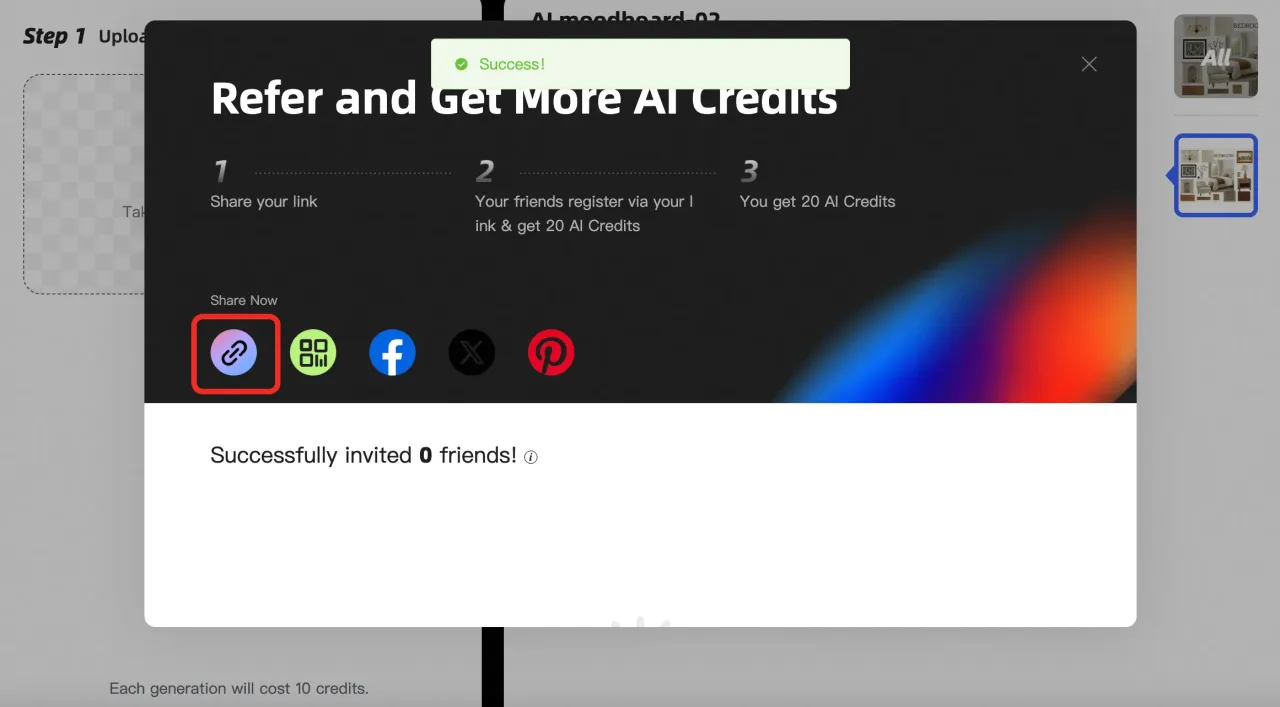Image resolution: width=1280 pixels, height=707 pixels.
Task: Click 'Your friends register via your link' text
Action: (584, 213)
